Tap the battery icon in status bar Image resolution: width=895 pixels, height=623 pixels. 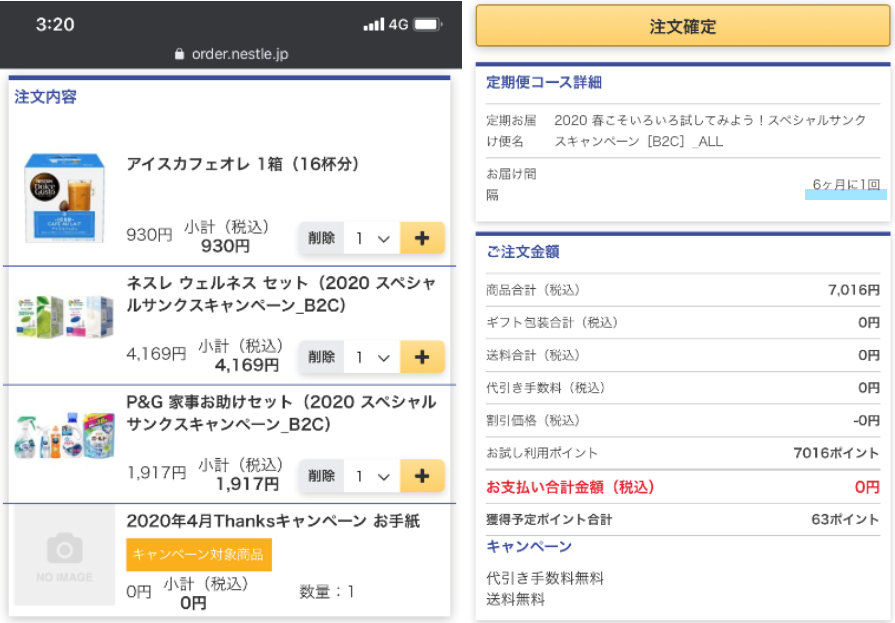[x=428, y=25]
